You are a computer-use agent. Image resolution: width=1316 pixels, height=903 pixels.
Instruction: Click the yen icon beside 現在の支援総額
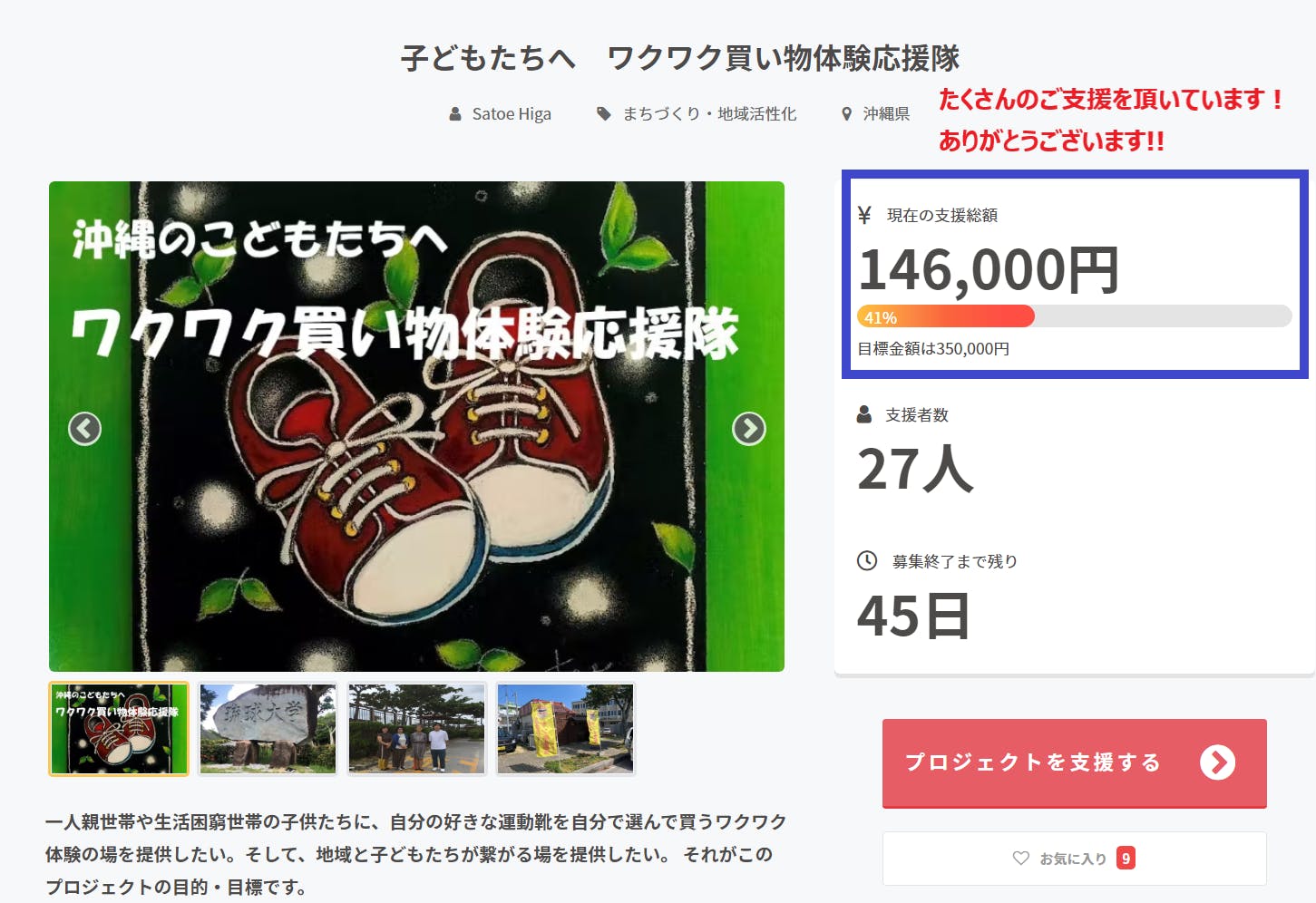[x=864, y=215]
